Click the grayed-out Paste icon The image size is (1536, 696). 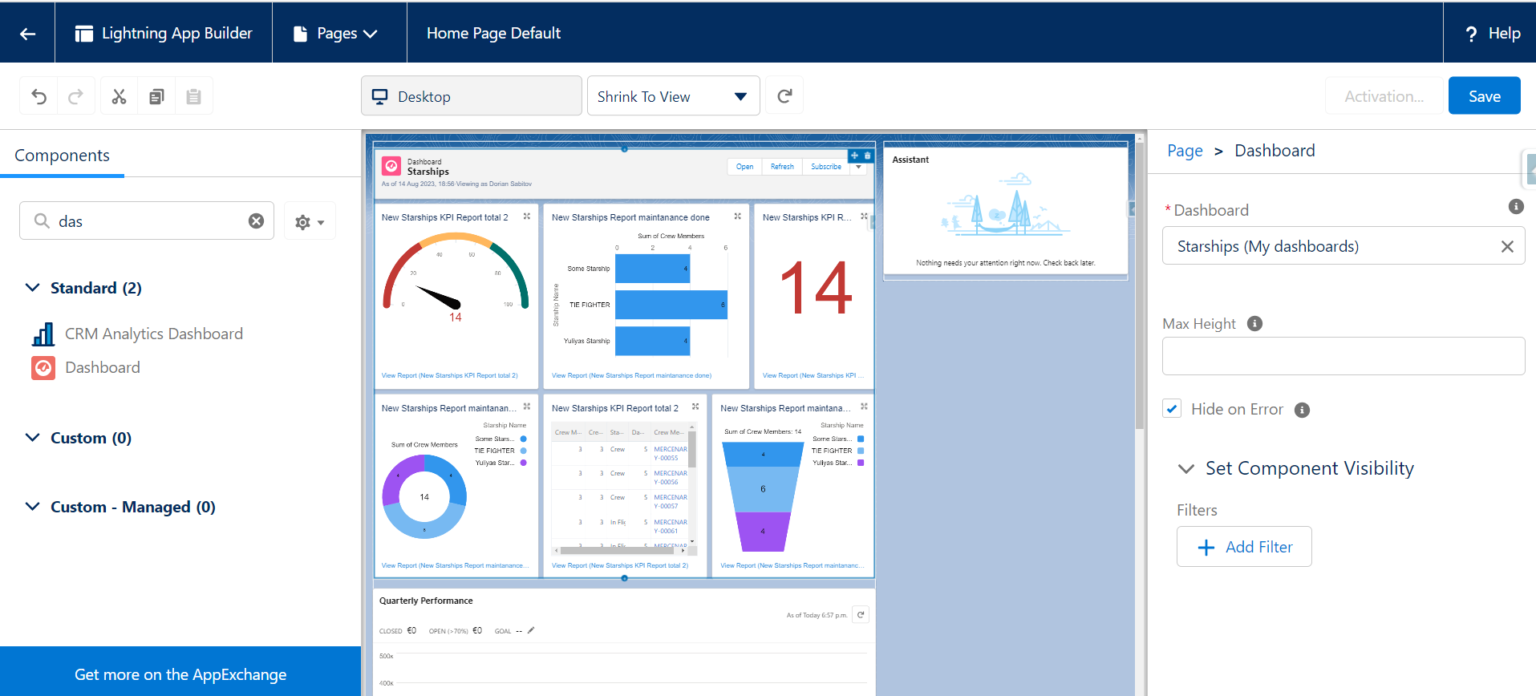[x=194, y=95]
